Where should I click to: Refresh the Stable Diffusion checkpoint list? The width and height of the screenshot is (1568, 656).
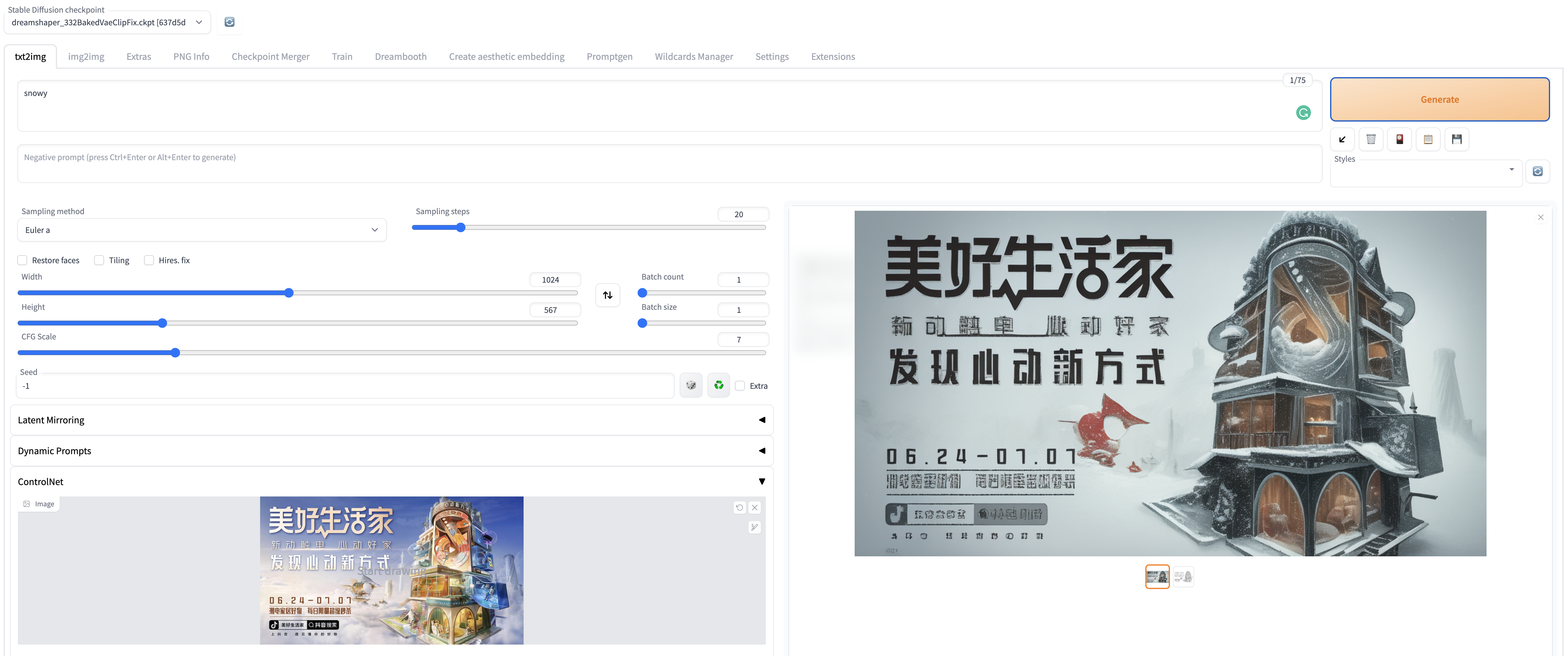[230, 22]
